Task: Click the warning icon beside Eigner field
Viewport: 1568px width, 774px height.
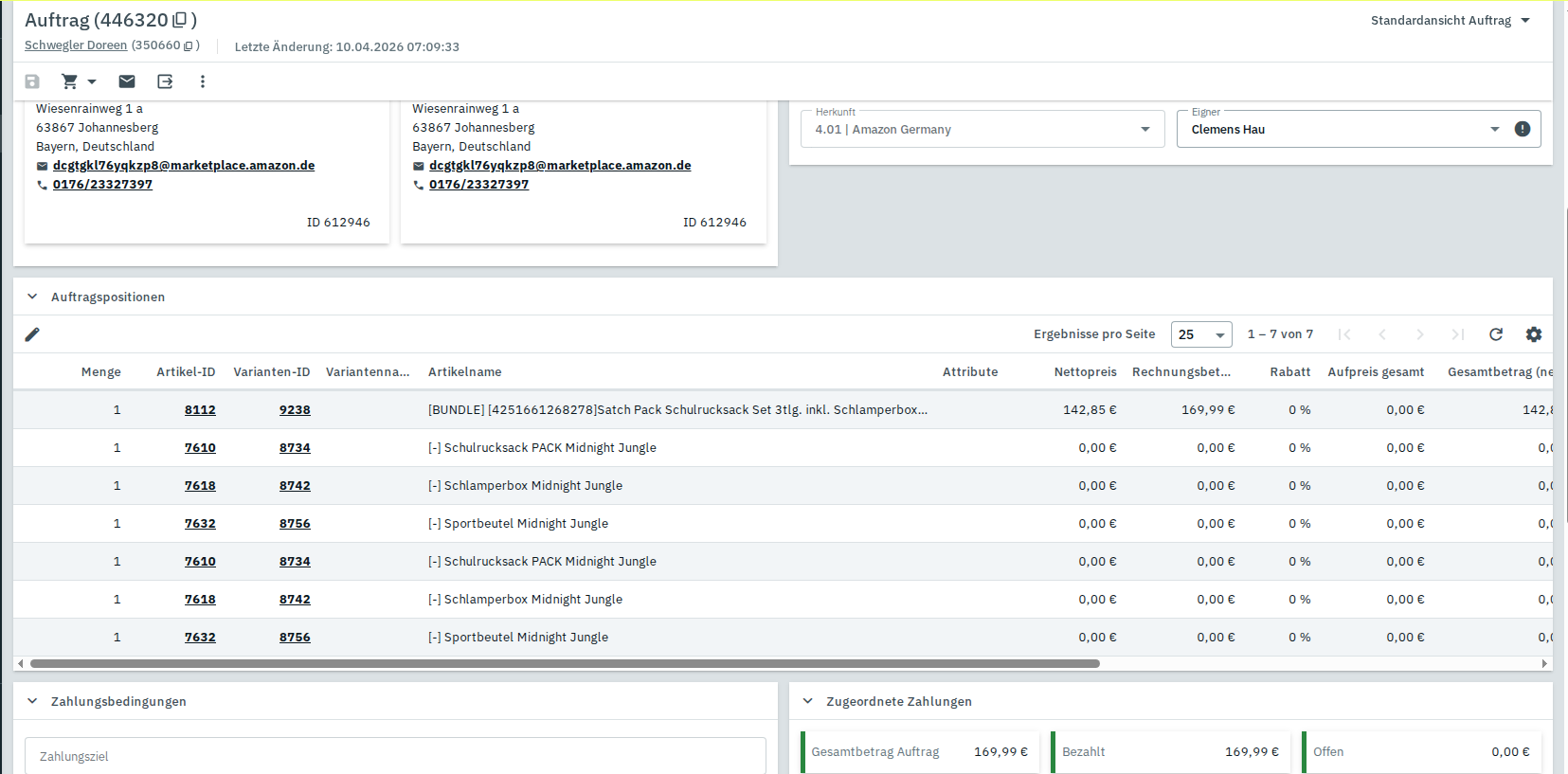Action: pos(1523,129)
